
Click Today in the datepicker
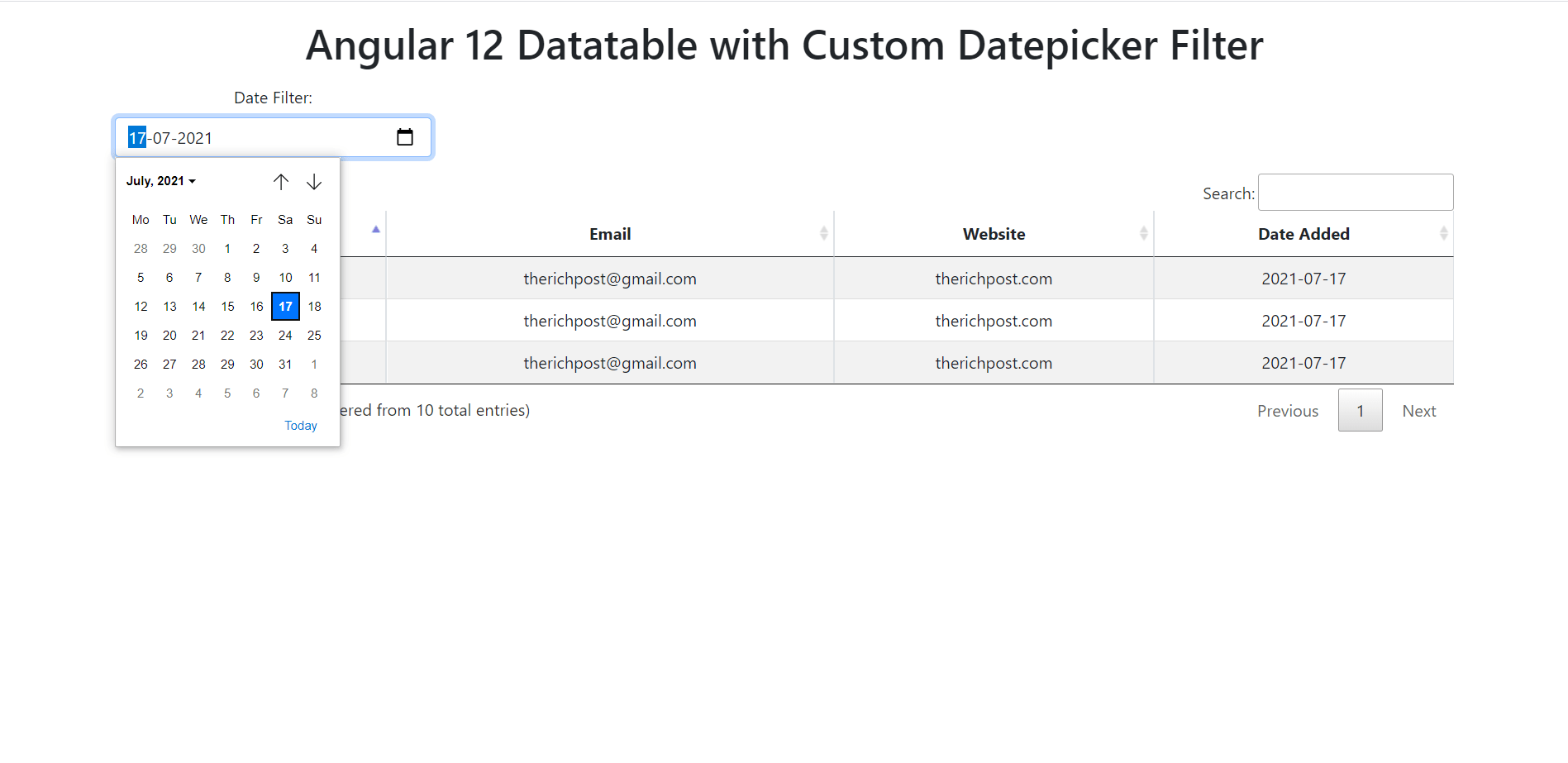[x=300, y=425]
